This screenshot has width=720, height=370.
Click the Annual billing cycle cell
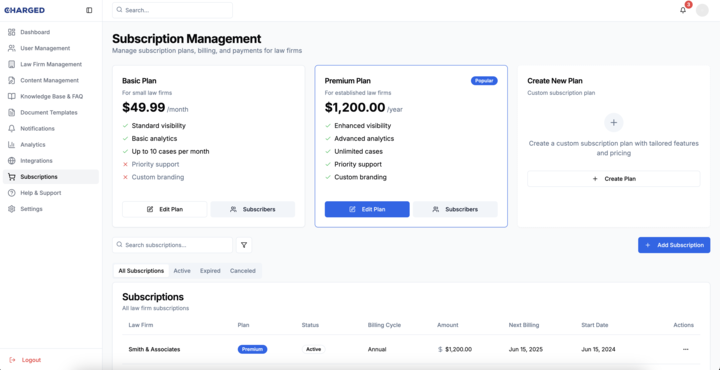377,349
